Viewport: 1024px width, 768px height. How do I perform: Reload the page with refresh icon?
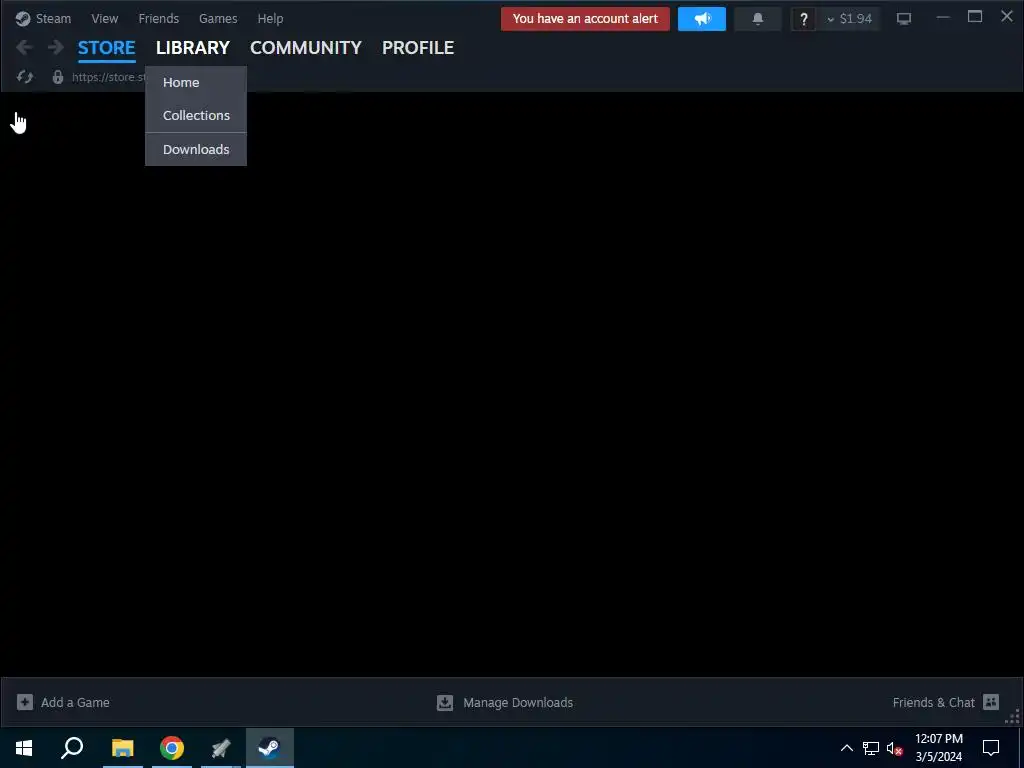click(x=25, y=77)
